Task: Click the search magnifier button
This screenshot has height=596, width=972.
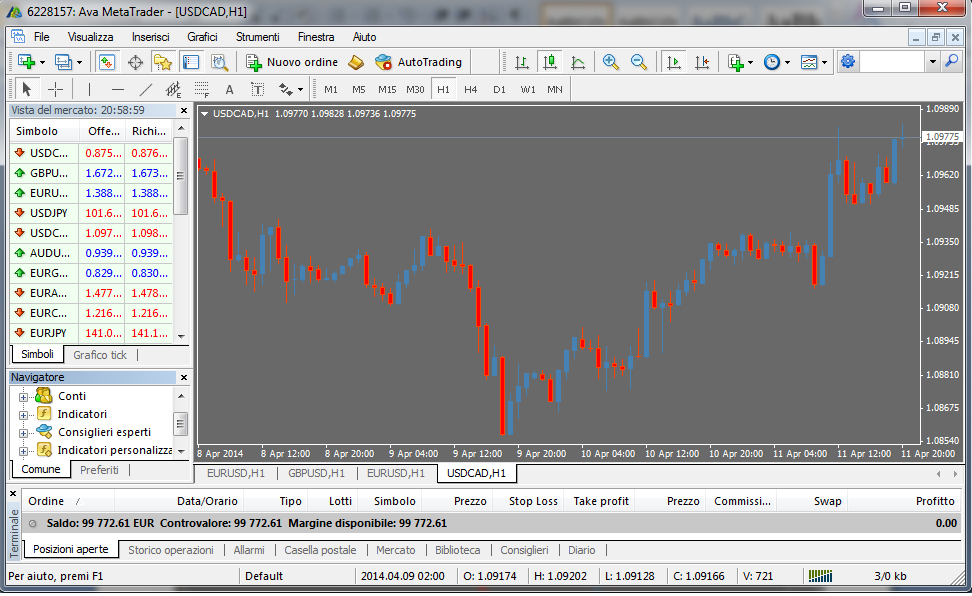Action: tap(952, 62)
